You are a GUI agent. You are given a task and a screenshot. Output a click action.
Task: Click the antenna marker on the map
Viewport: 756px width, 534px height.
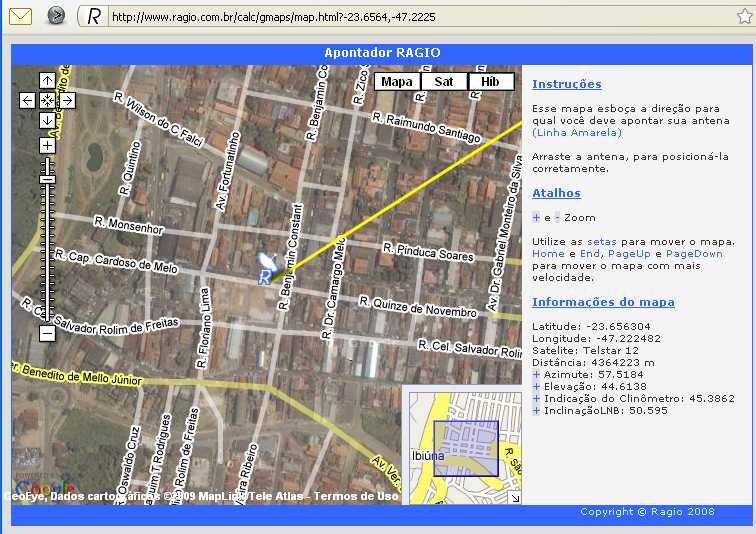tap(266, 268)
